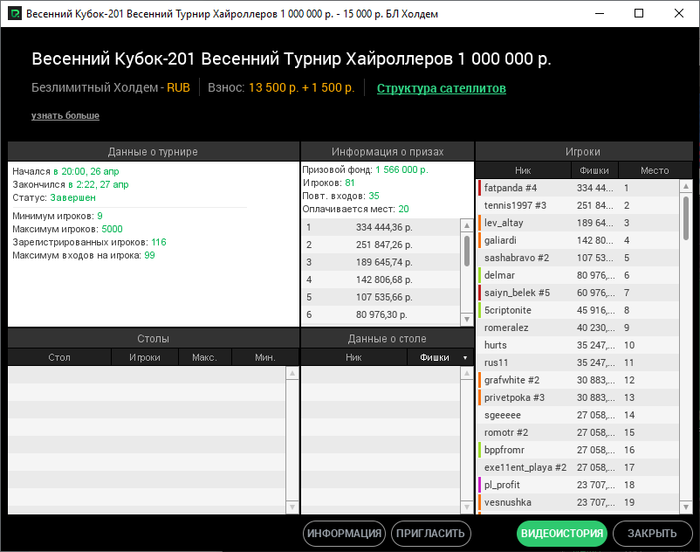700x552 pixels.
Task: Sort players by Ник column header
Action: click(523, 170)
